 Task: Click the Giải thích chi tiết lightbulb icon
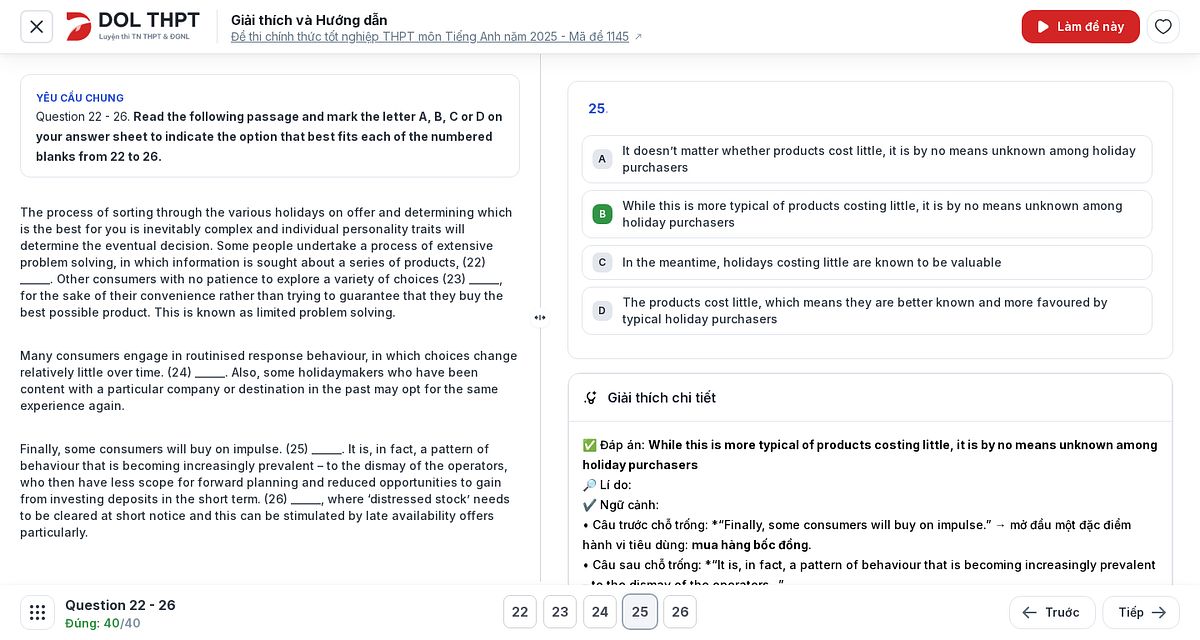tap(591, 398)
